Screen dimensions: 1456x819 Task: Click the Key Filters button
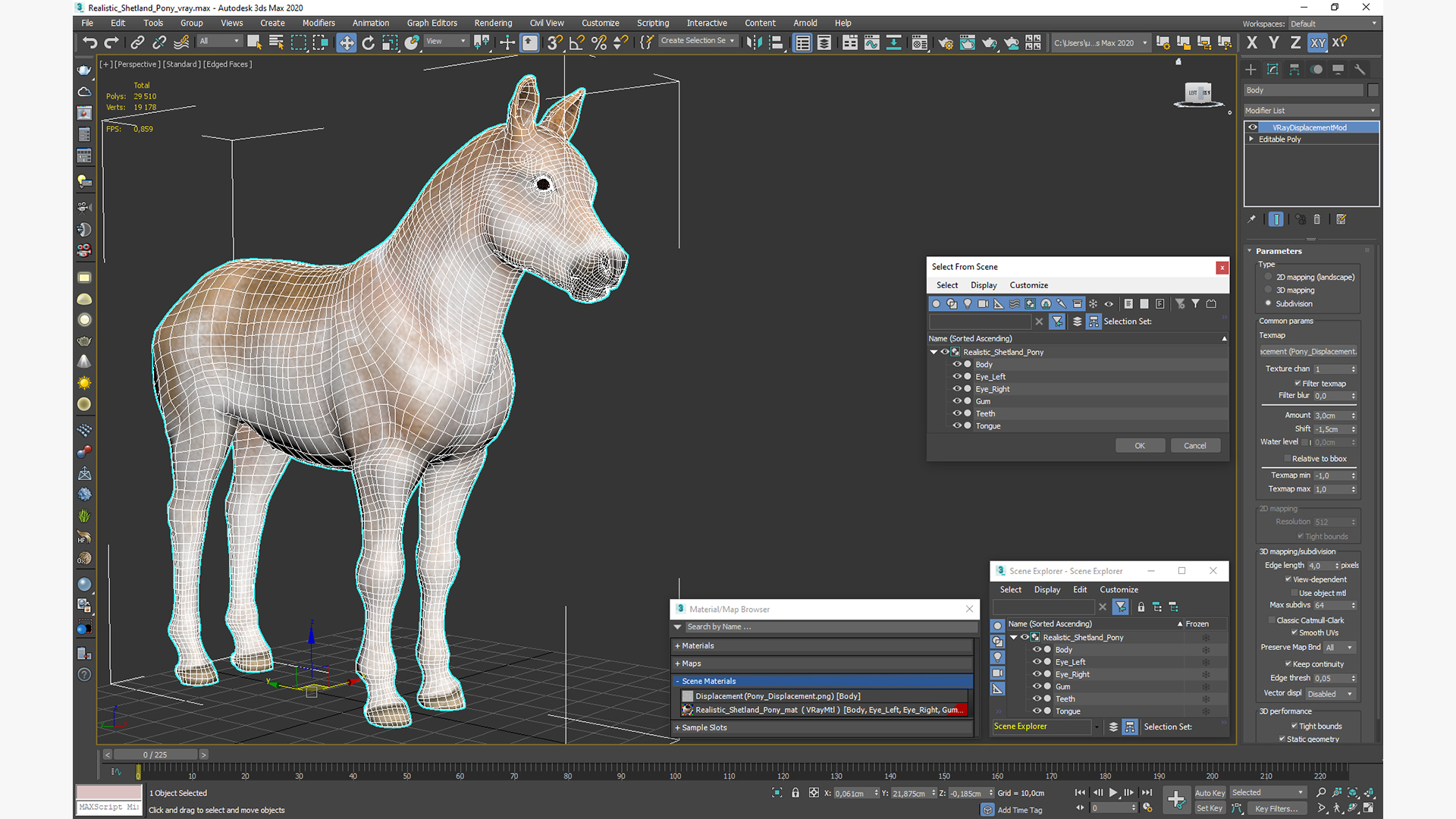(x=1277, y=808)
